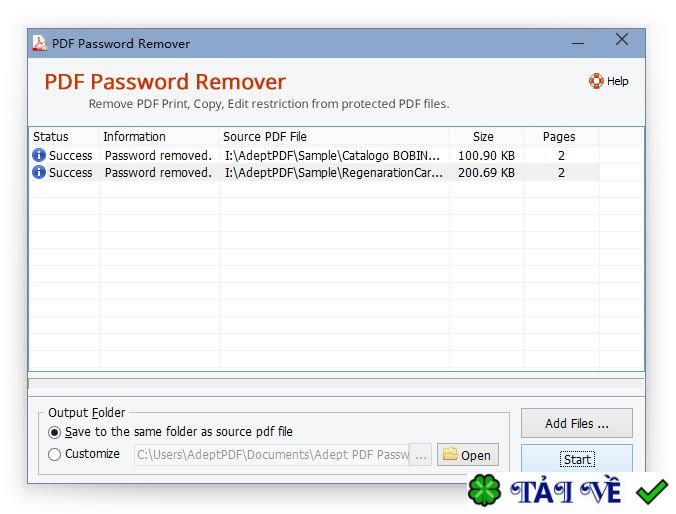This screenshot has width=676, height=514.
Task: Click the folder icon on the Open button
Action: (x=450, y=455)
